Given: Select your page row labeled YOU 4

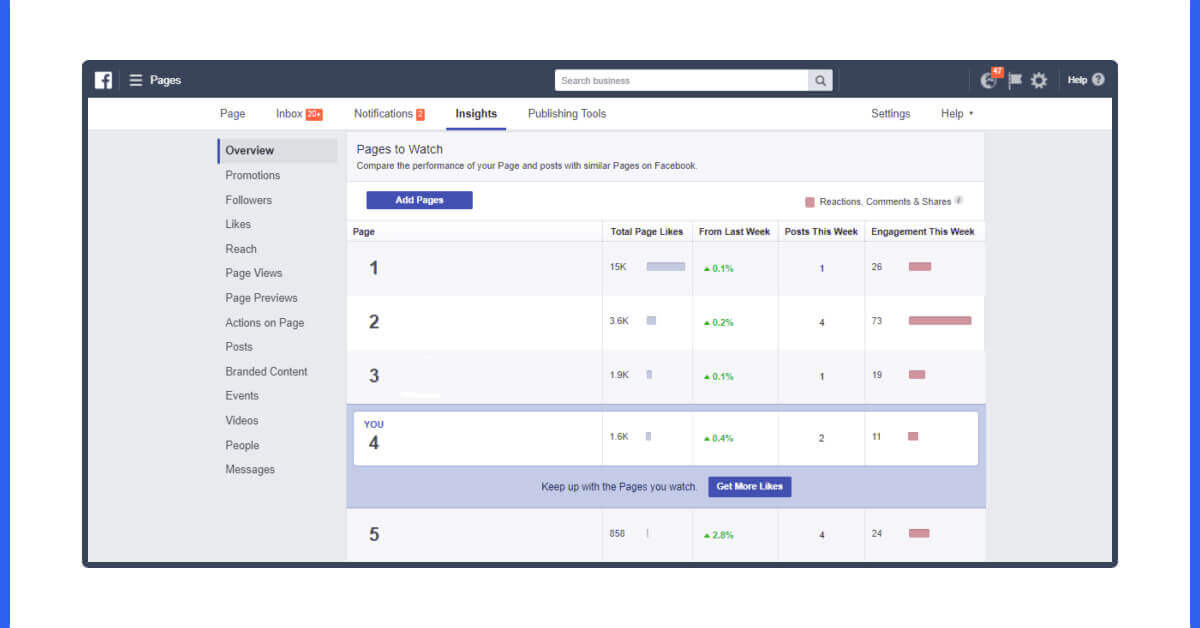Looking at the screenshot, I should pos(666,438).
